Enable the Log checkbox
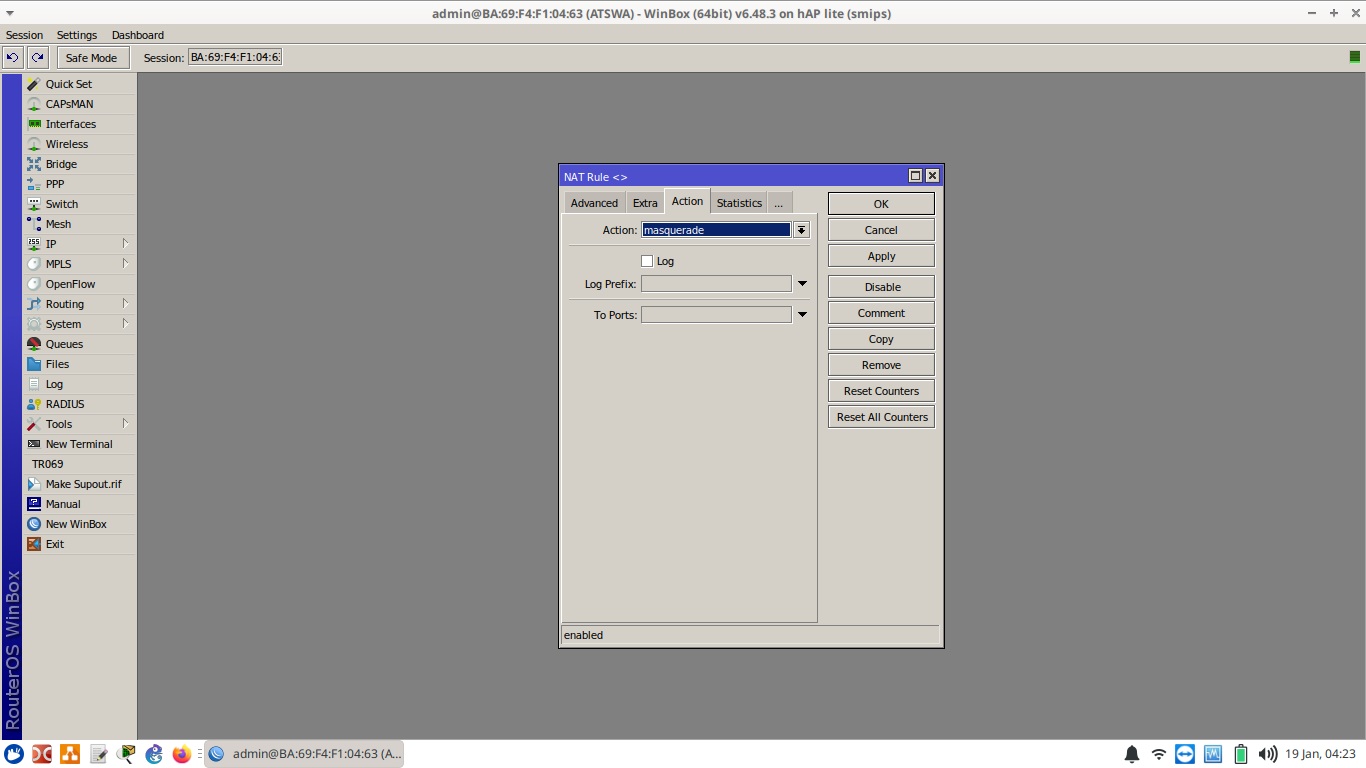The width and height of the screenshot is (1366, 768). coord(647,261)
